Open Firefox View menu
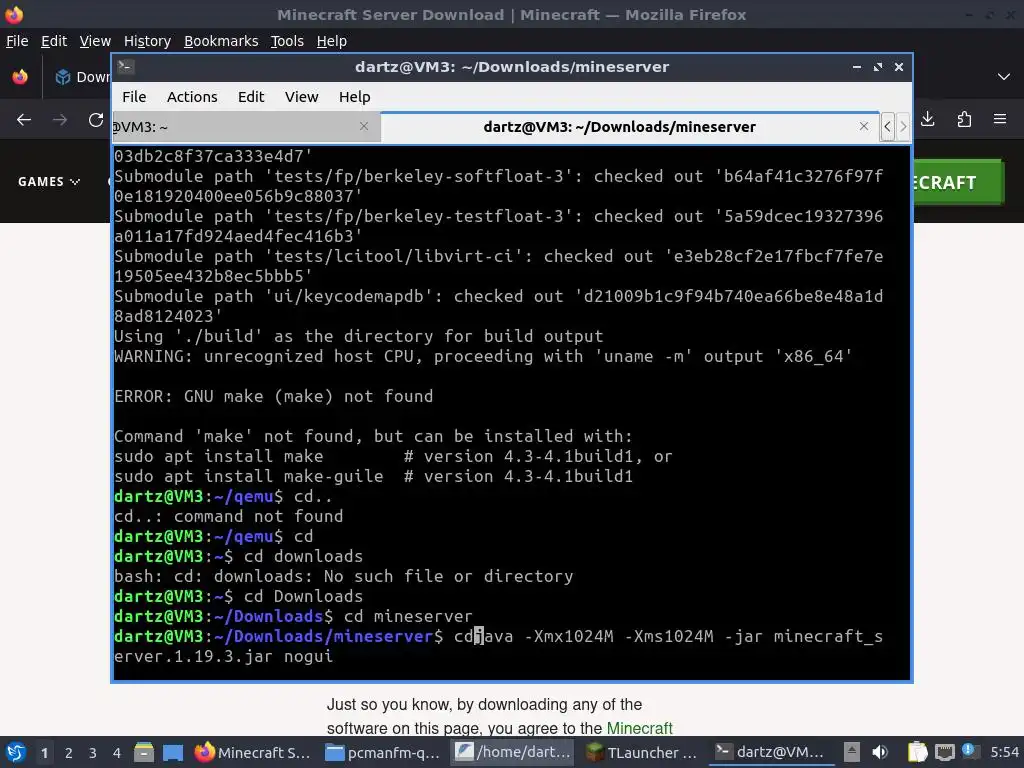This screenshot has height=768, width=1024. [95, 40]
